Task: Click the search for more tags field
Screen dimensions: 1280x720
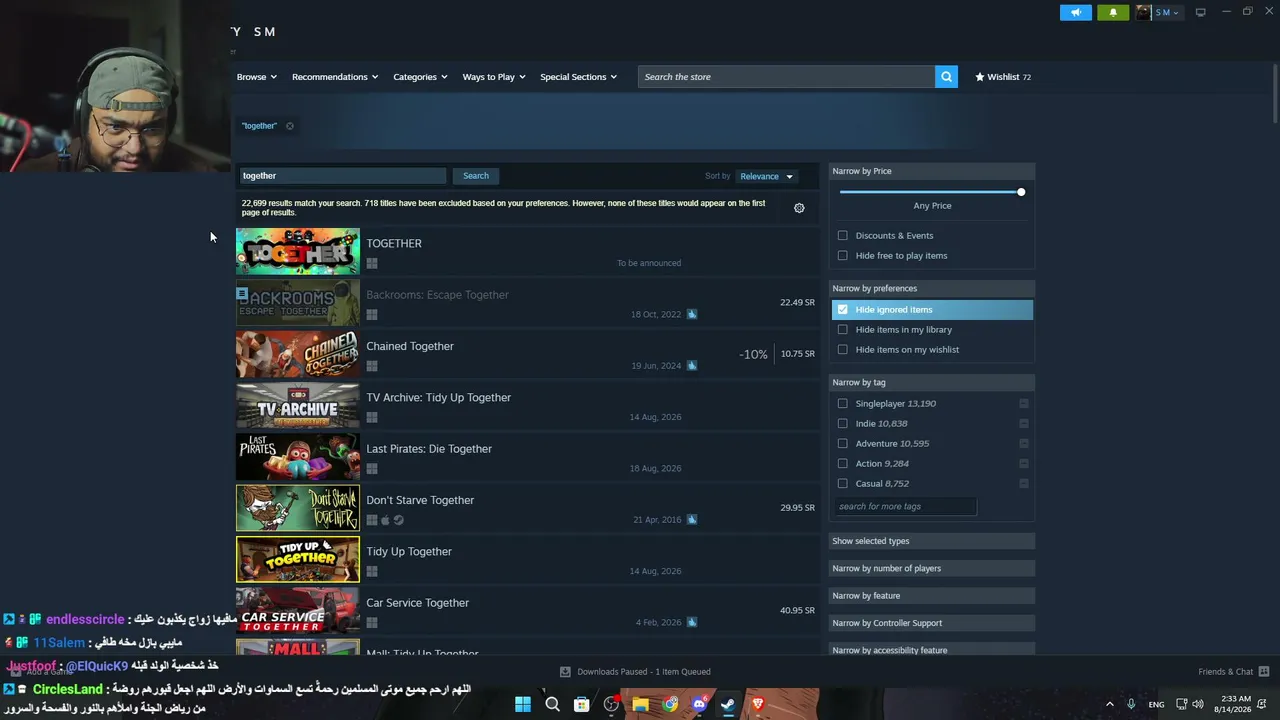Action: coord(905,507)
